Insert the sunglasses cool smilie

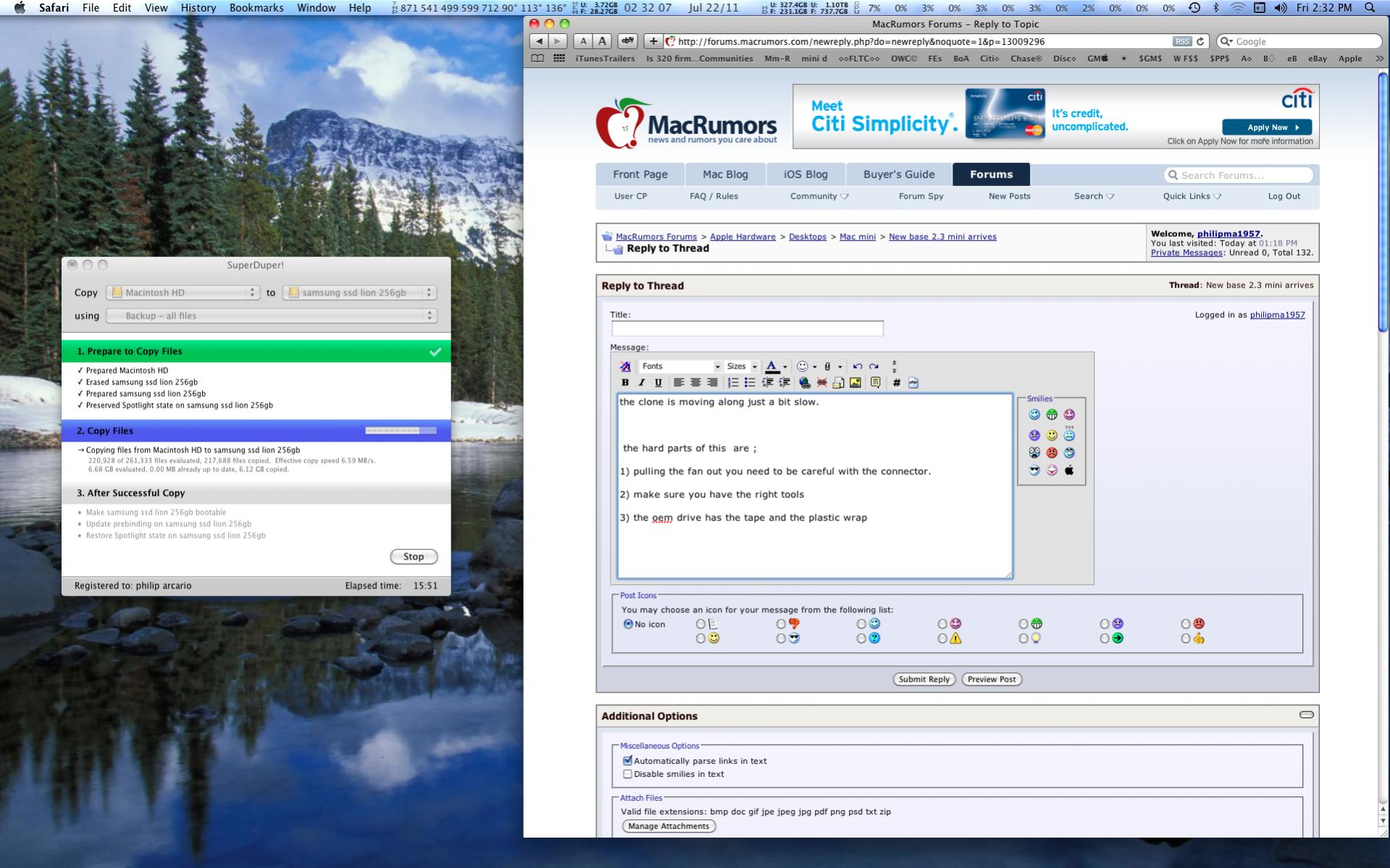pos(1034,471)
